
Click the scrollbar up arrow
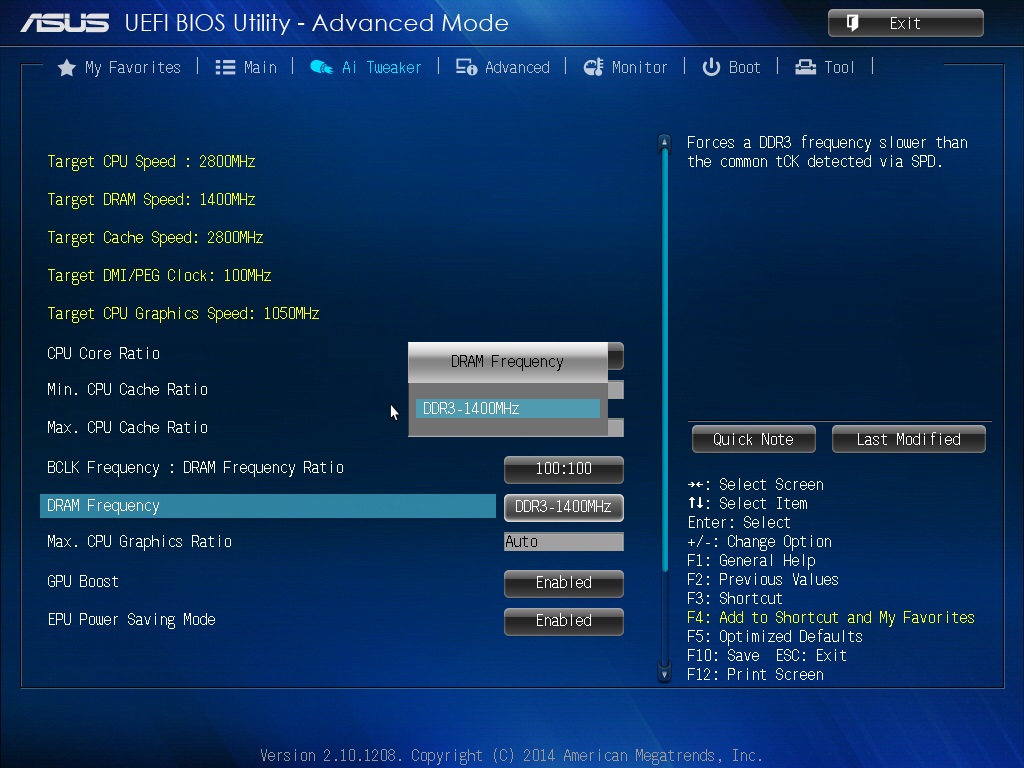tap(664, 141)
